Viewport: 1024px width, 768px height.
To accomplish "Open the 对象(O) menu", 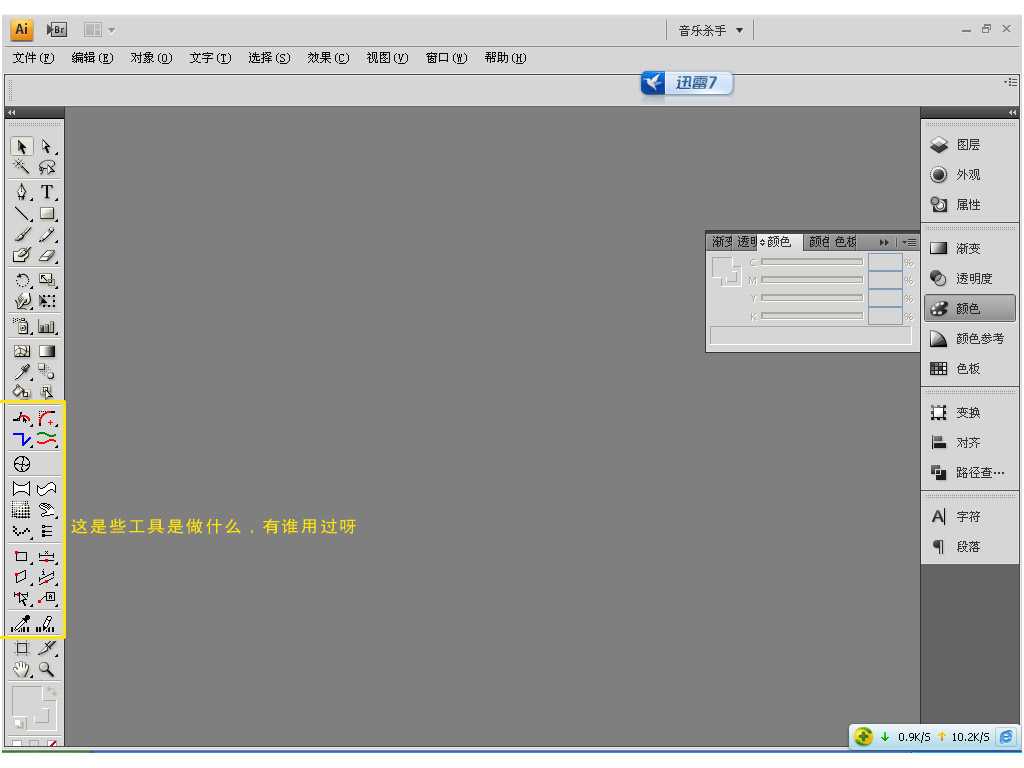I will 151,57.
